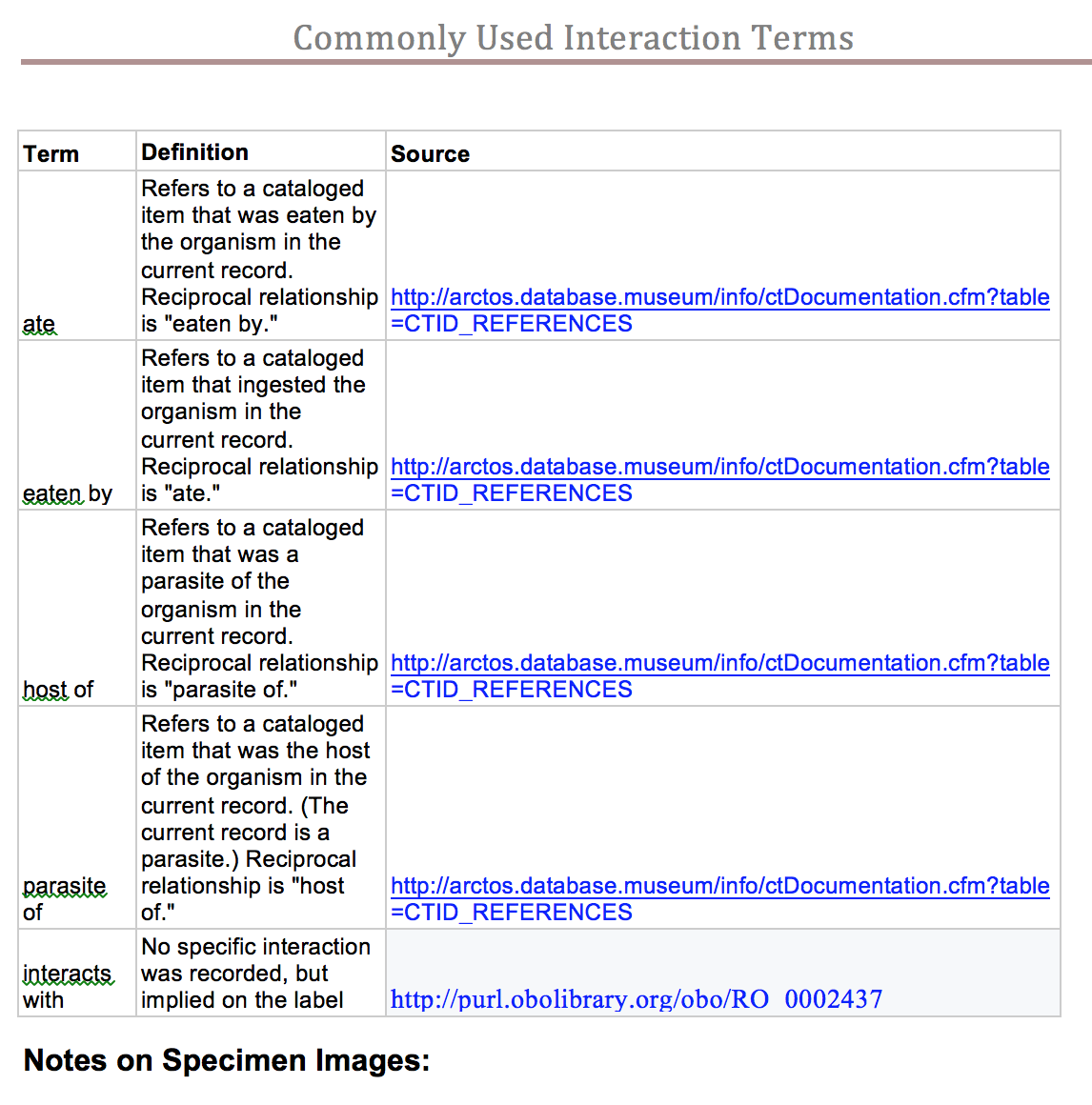Click the definition cell for "host of"
Screen dimensions: 1092x1105
click(x=259, y=608)
